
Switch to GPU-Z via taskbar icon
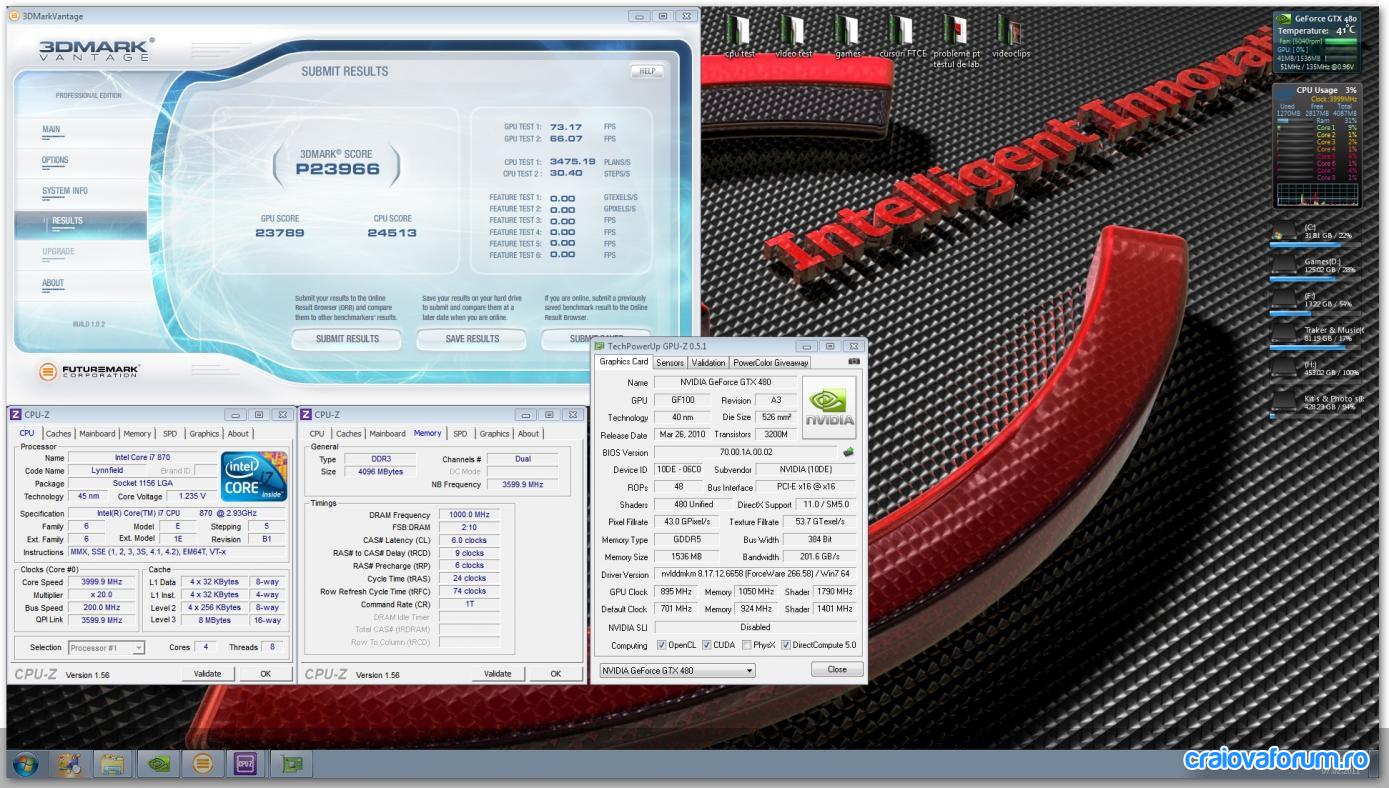tap(291, 765)
